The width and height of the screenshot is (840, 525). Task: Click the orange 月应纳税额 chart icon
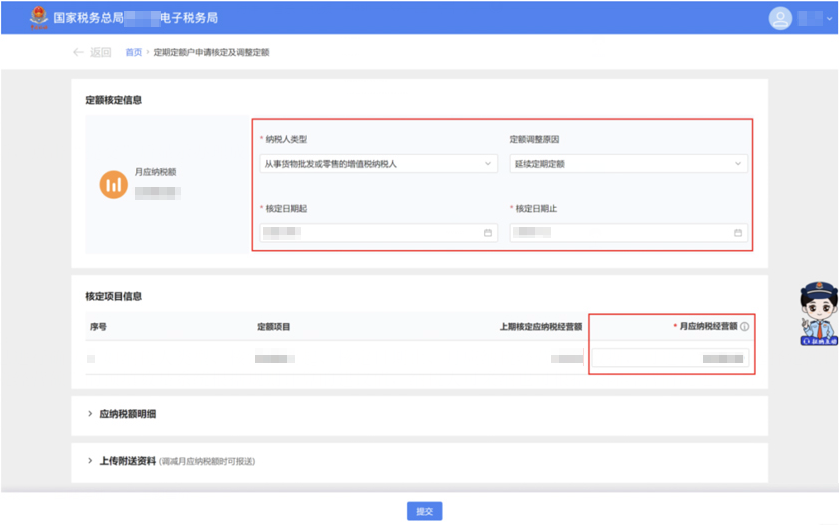pyautogui.click(x=113, y=185)
